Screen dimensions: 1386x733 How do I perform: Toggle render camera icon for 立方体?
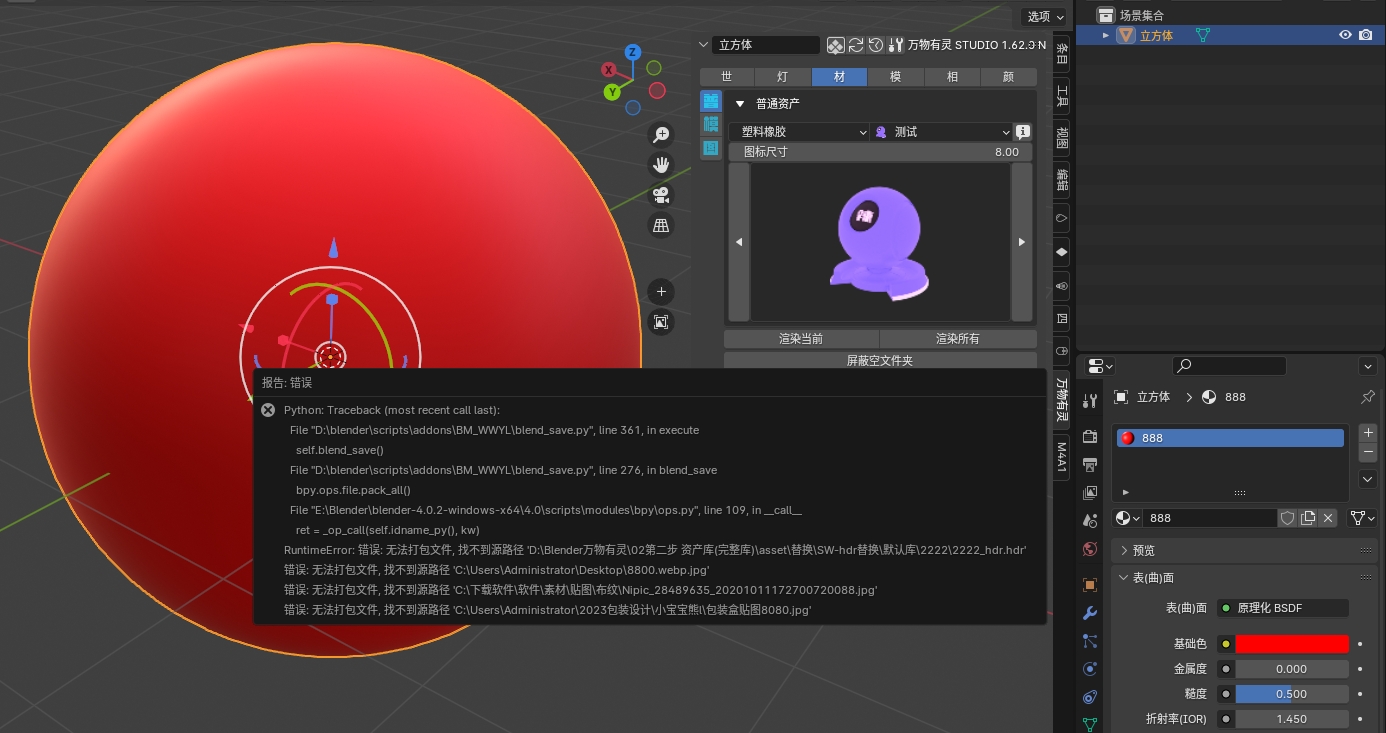1366,35
